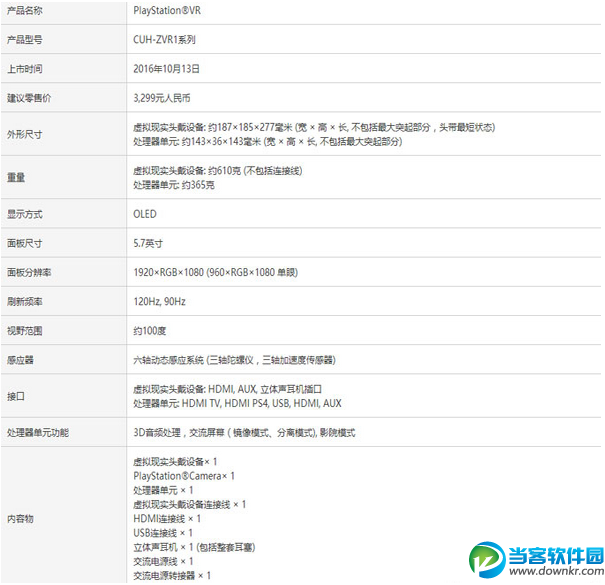
Task: Select the USB连接线 × 1 contents line
Action: point(163,533)
